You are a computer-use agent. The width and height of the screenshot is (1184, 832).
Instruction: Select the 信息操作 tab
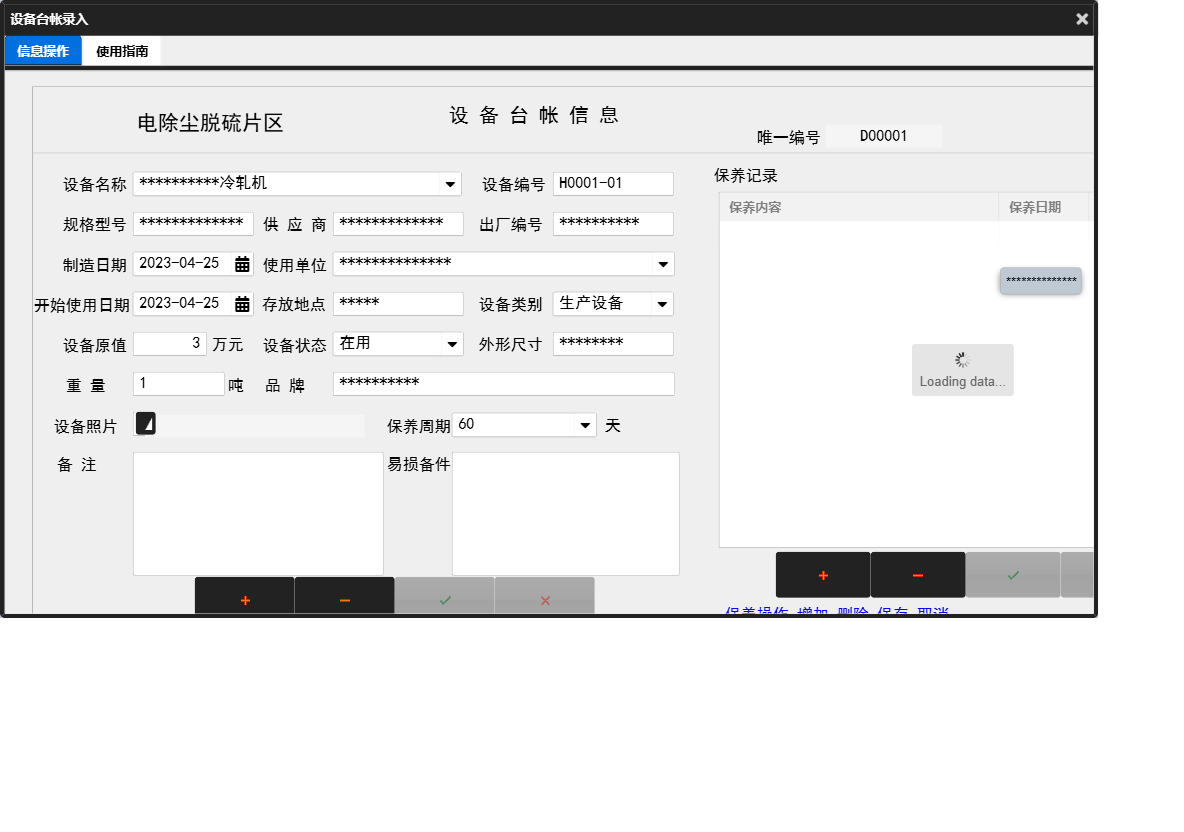(42, 50)
